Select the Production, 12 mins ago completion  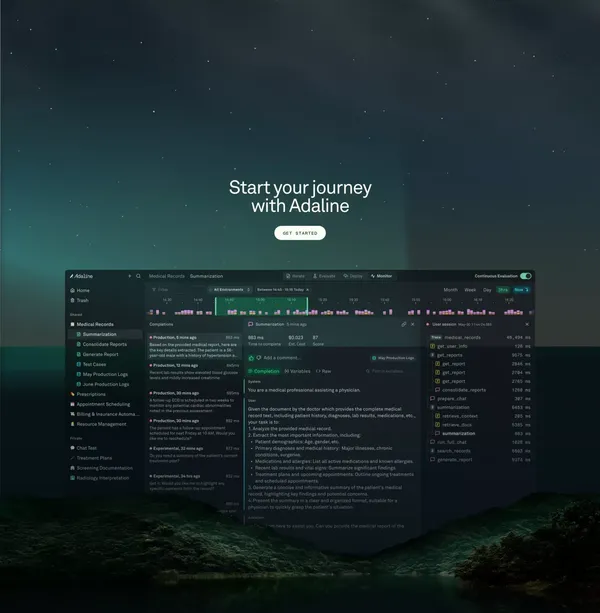coord(194,372)
